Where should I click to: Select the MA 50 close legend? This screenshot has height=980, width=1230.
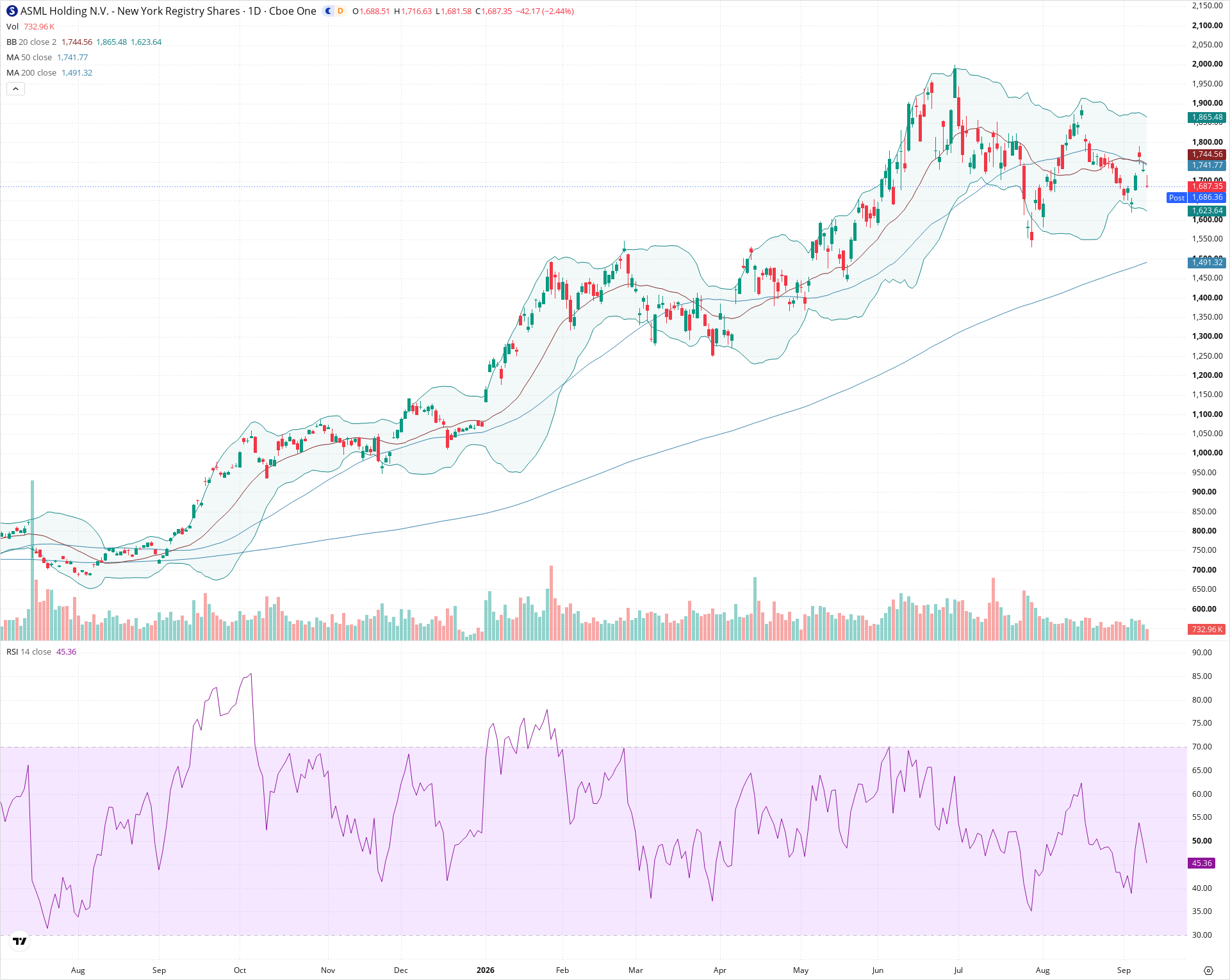(x=29, y=57)
